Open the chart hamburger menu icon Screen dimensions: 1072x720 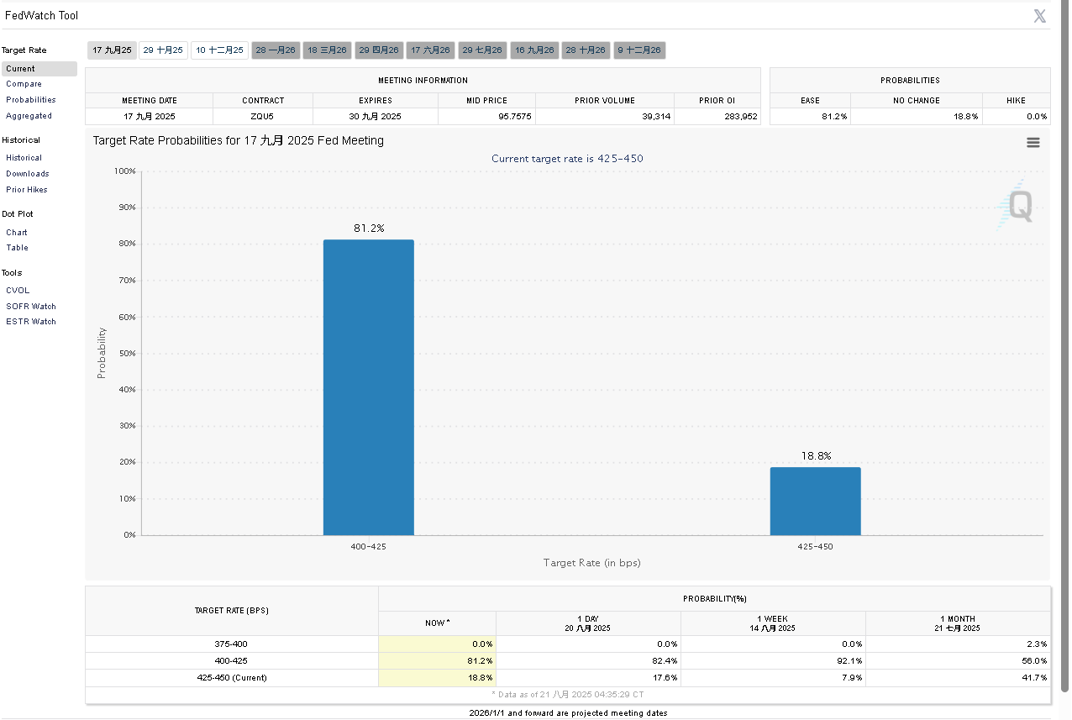tap(1033, 142)
